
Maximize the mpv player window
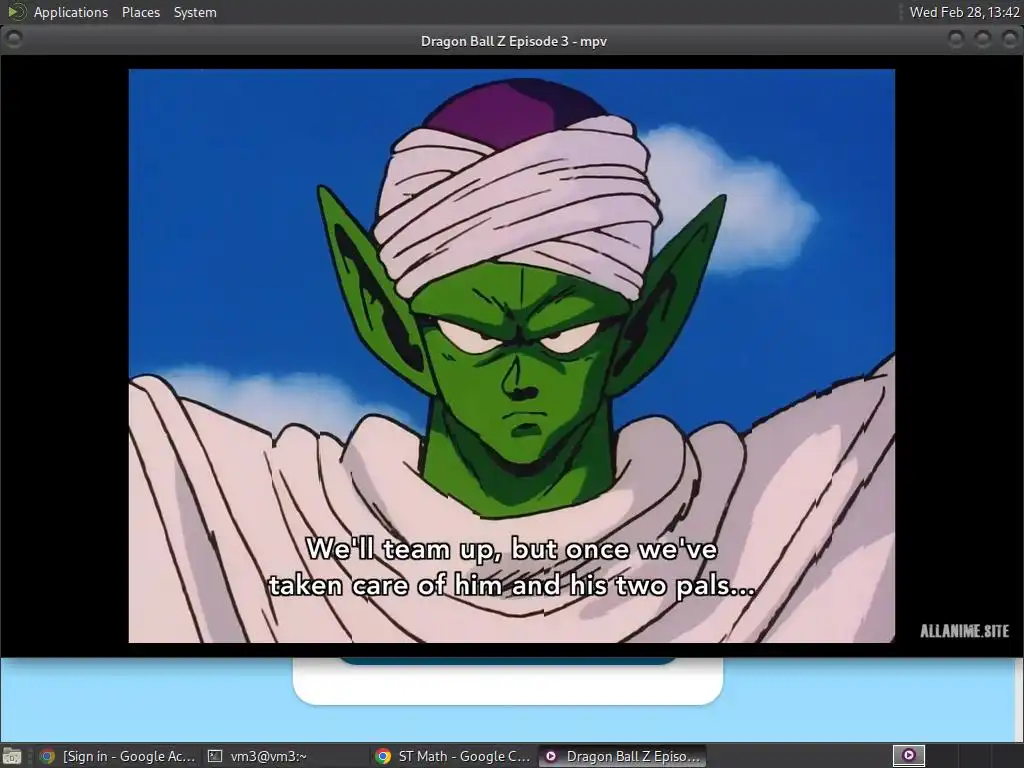[983, 39]
